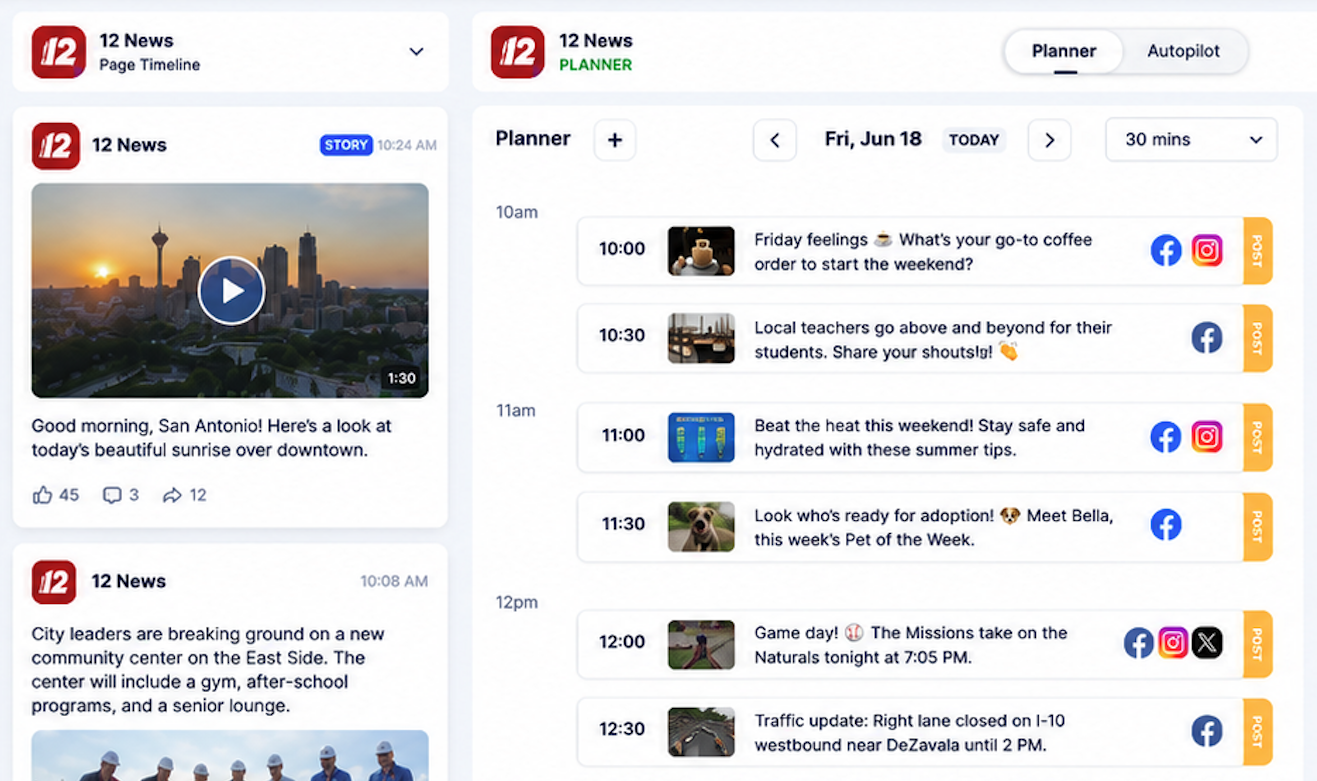Viewport: 1317px width, 781px height.
Task: Open the classroom thumbnail at 10:30
Action: click(701, 338)
